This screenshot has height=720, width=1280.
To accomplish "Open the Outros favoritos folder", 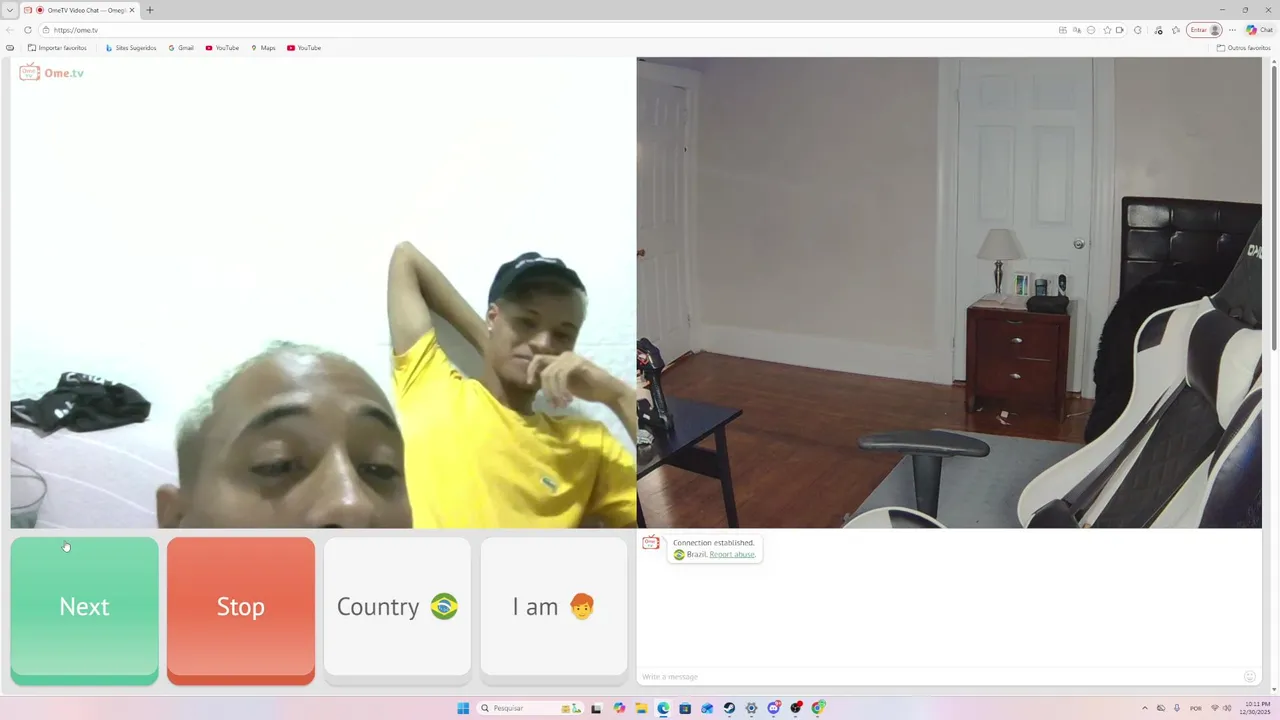I will click(1243, 48).
